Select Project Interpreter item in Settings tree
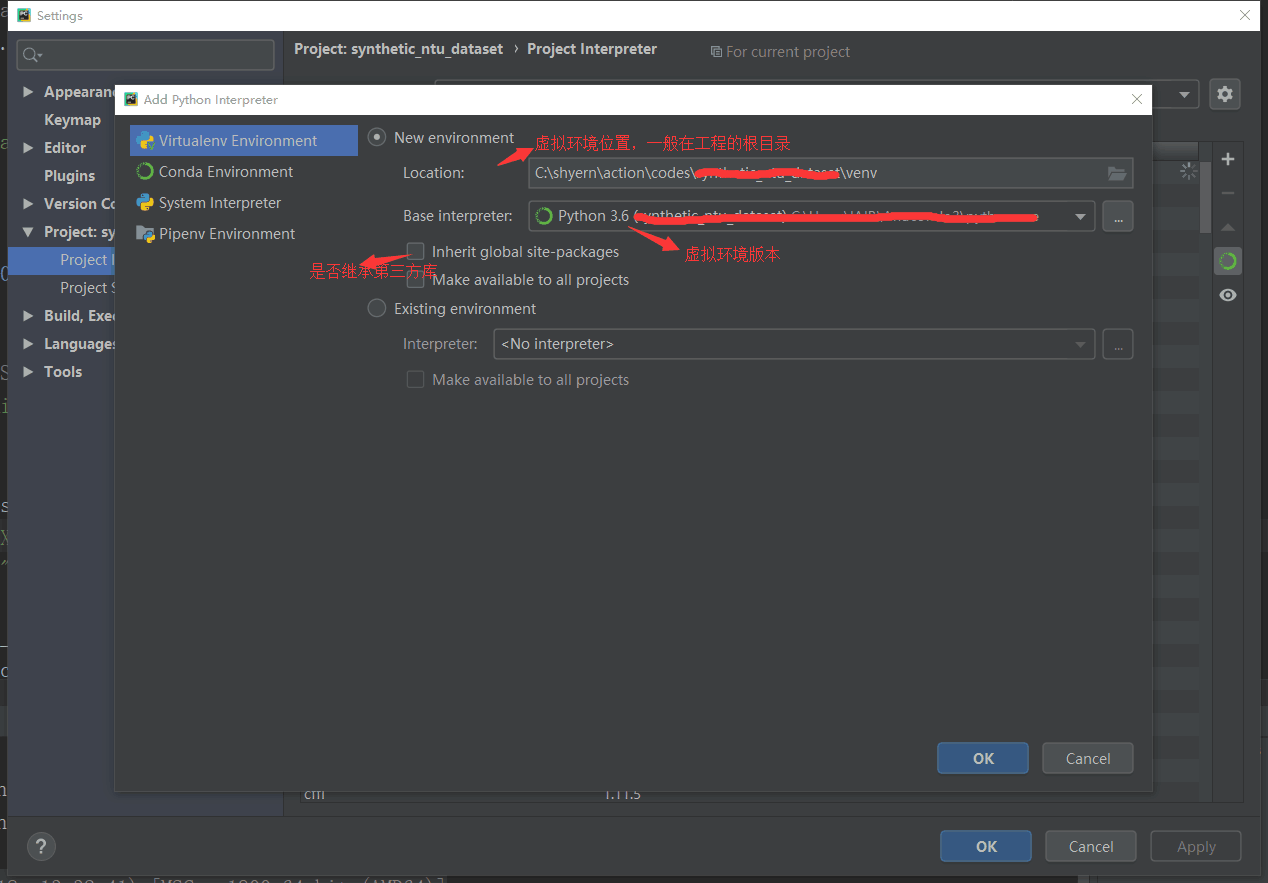Screen dimensions: 1268x883 [62, 260]
